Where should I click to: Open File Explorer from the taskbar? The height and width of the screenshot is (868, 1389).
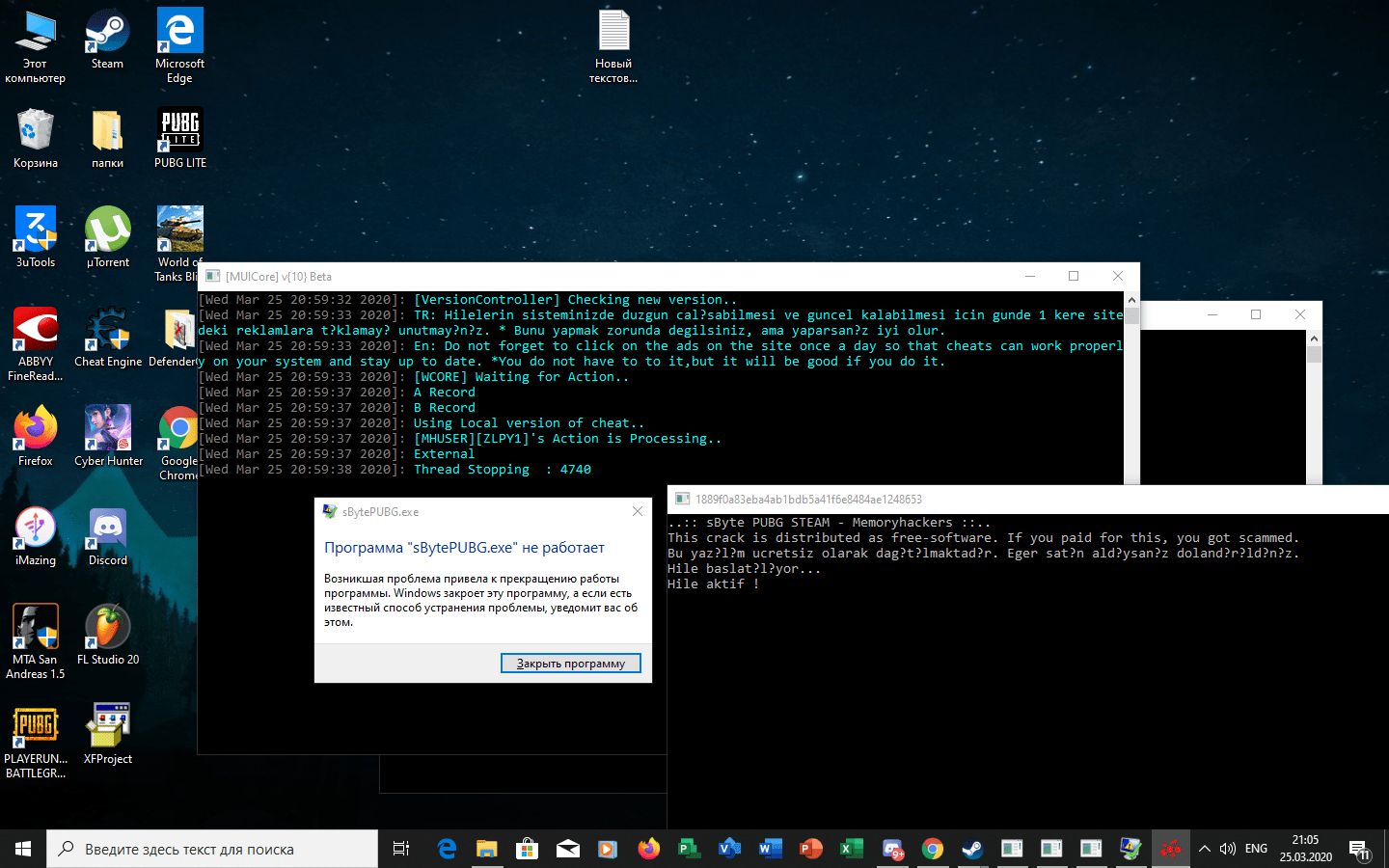(486, 849)
